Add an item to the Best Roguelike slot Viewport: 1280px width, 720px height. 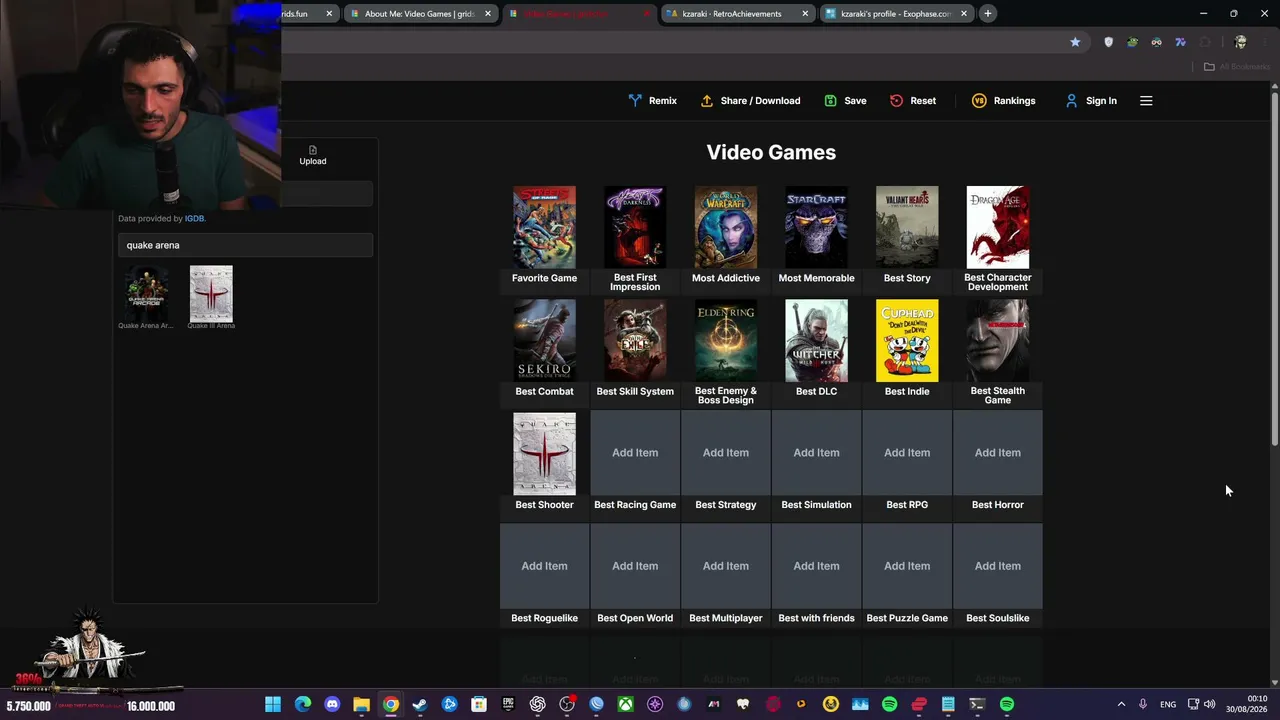pyautogui.click(x=544, y=566)
